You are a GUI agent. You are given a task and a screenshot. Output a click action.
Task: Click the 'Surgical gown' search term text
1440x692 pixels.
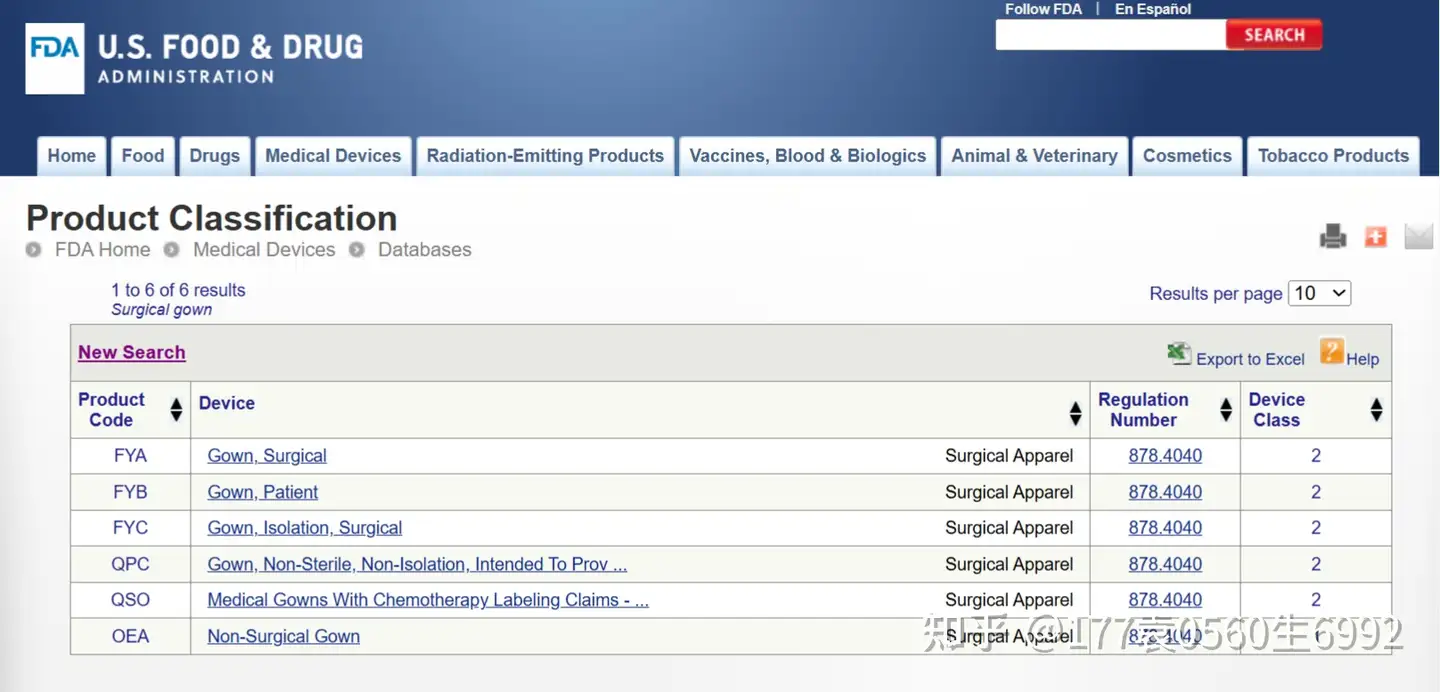click(x=161, y=310)
